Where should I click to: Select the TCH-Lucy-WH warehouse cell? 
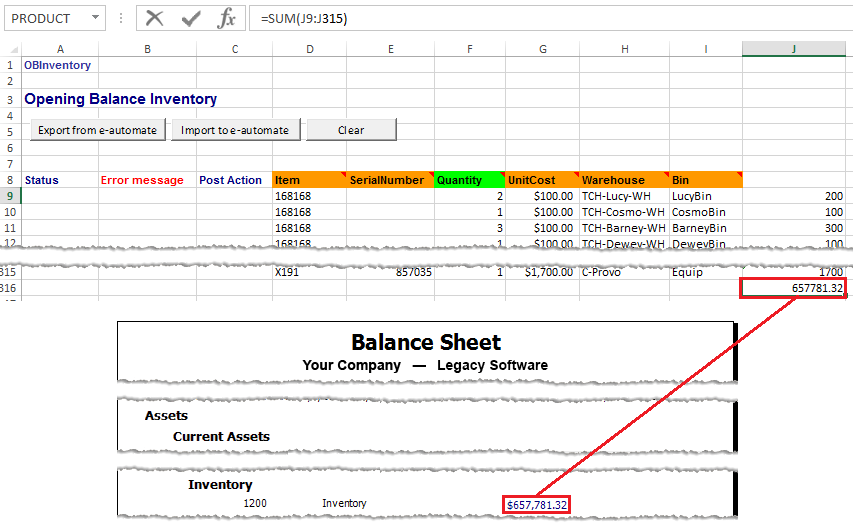pyautogui.click(x=623, y=196)
